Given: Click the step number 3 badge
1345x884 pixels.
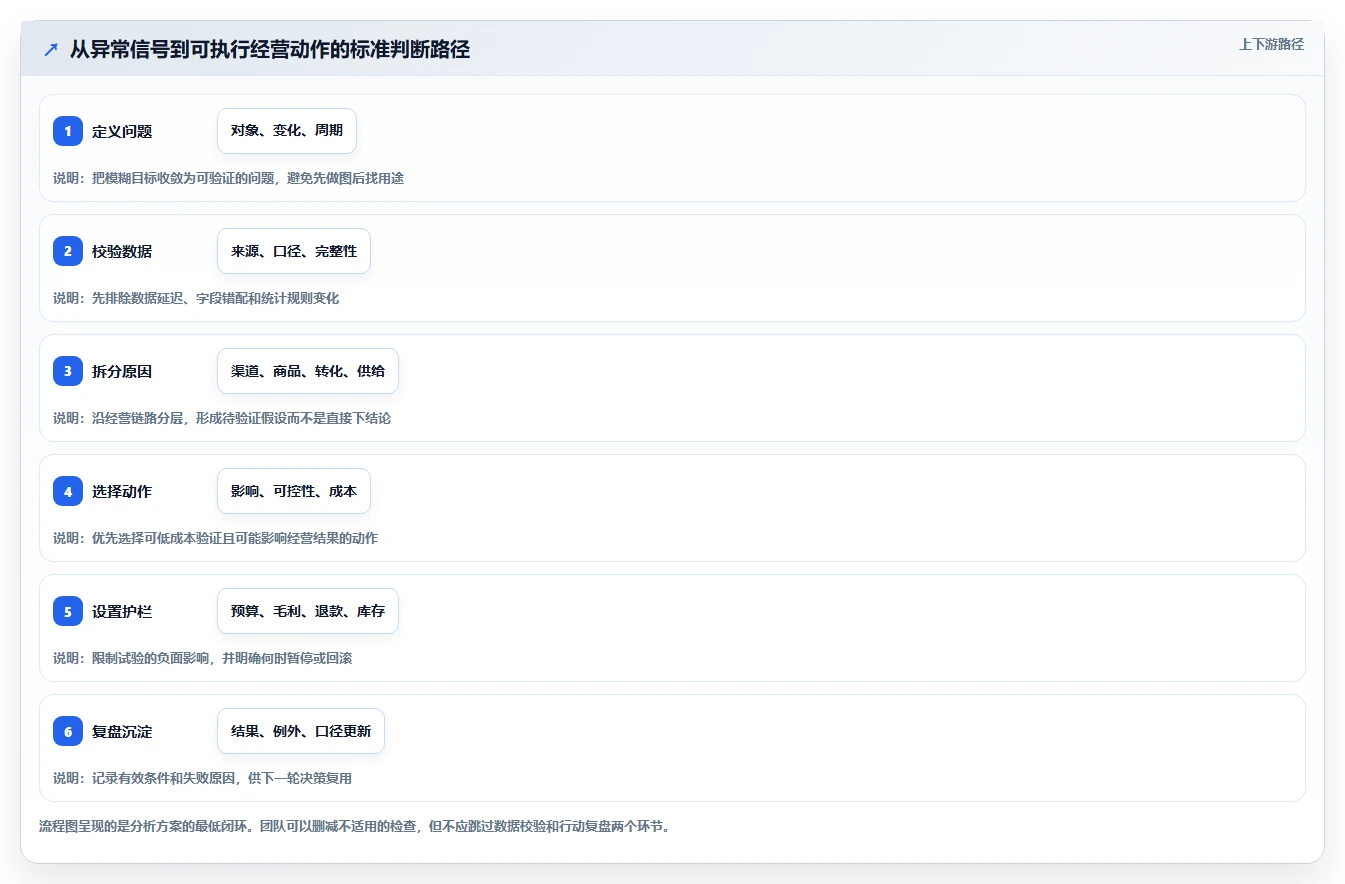Looking at the screenshot, I should tap(68, 371).
